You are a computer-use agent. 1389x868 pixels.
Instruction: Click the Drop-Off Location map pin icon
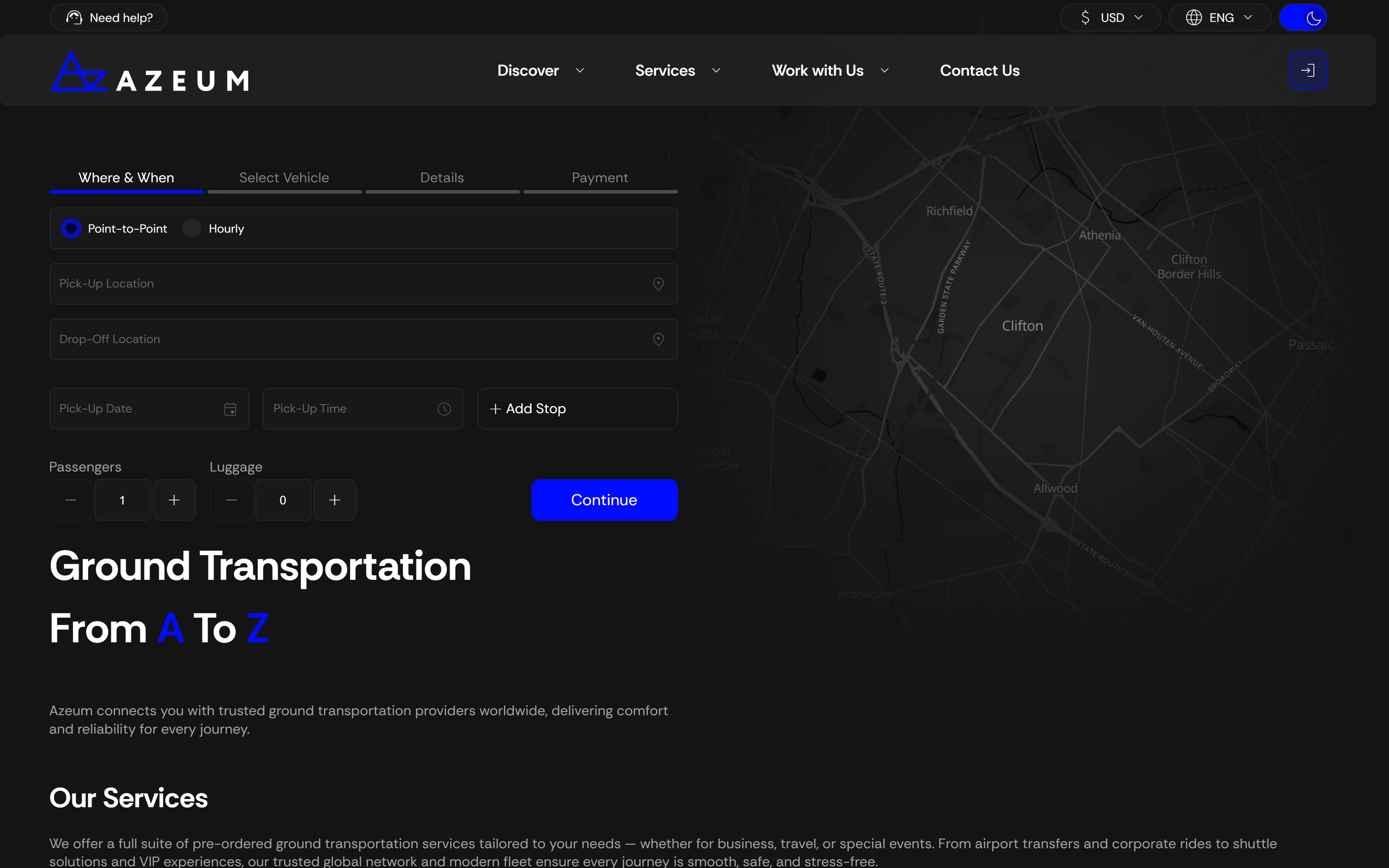click(x=658, y=340)
